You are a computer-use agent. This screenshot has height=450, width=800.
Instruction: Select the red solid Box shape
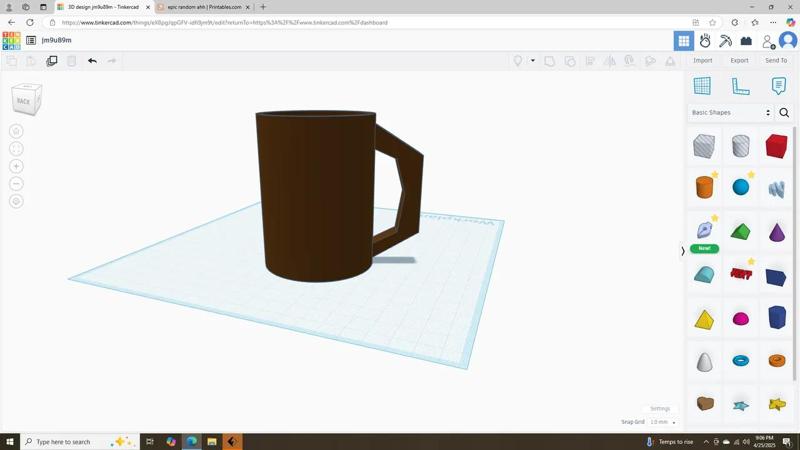click(776, 146)
